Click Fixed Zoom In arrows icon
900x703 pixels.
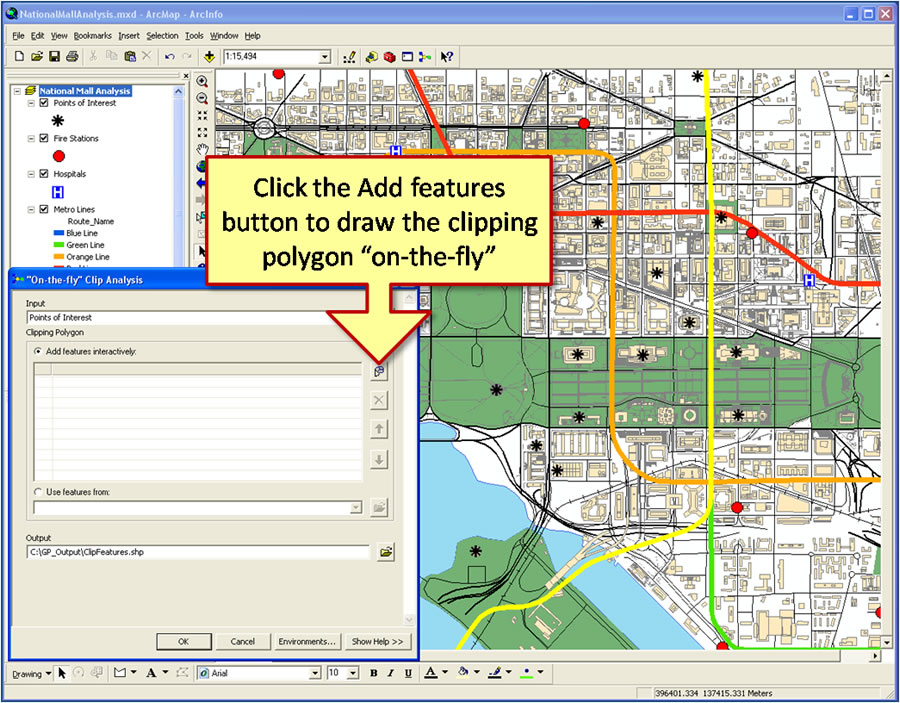(202, 115)
